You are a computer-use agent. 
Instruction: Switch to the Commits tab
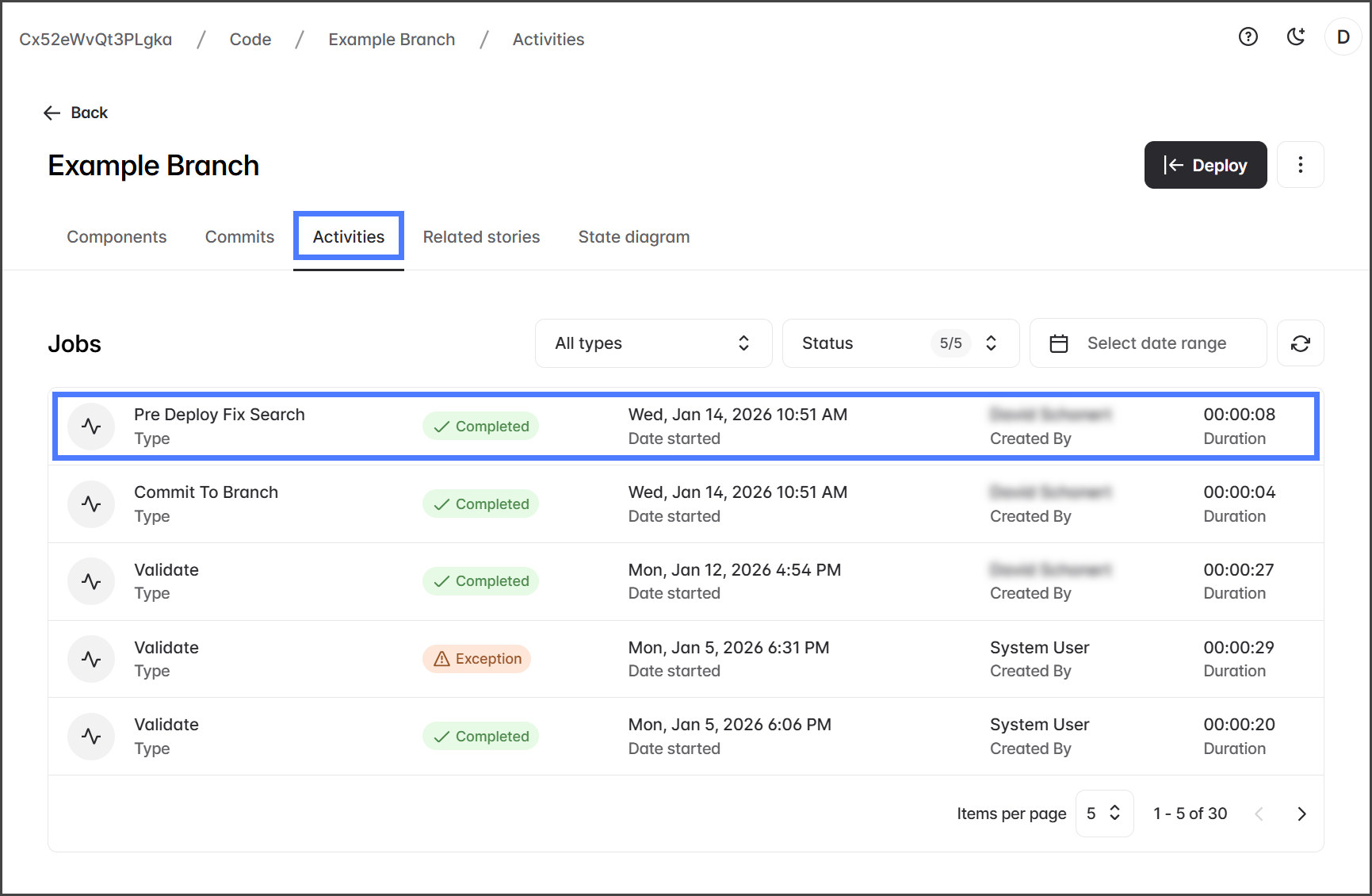coord(239,237)
